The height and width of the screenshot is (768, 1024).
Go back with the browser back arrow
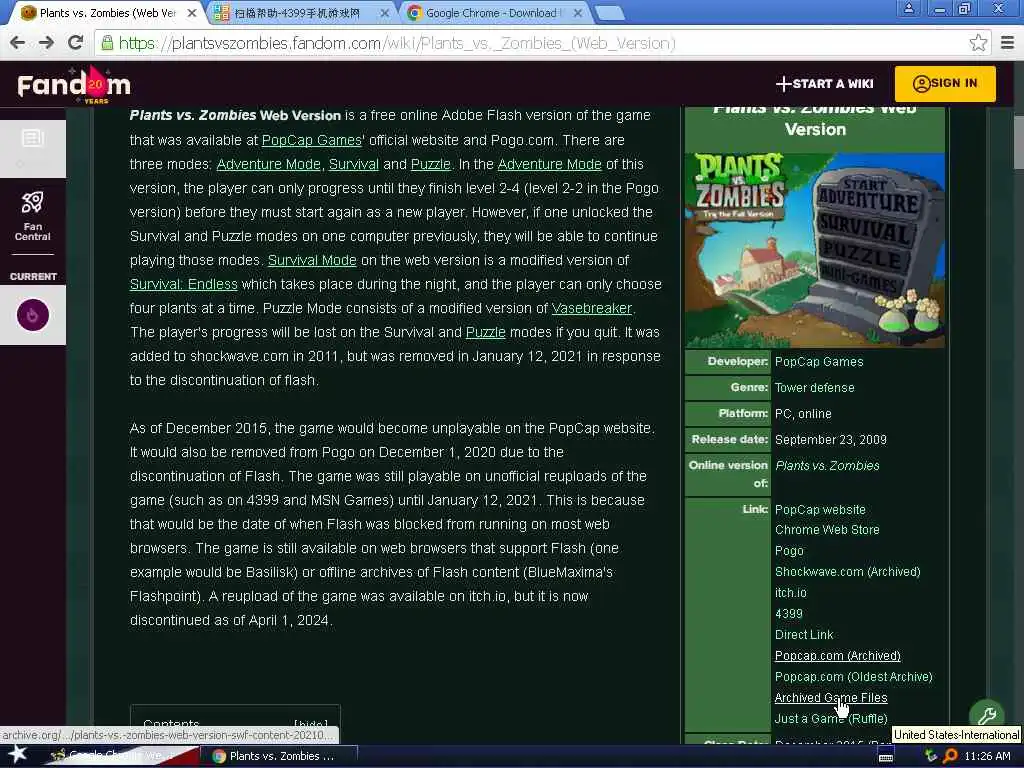coord(18,43)
